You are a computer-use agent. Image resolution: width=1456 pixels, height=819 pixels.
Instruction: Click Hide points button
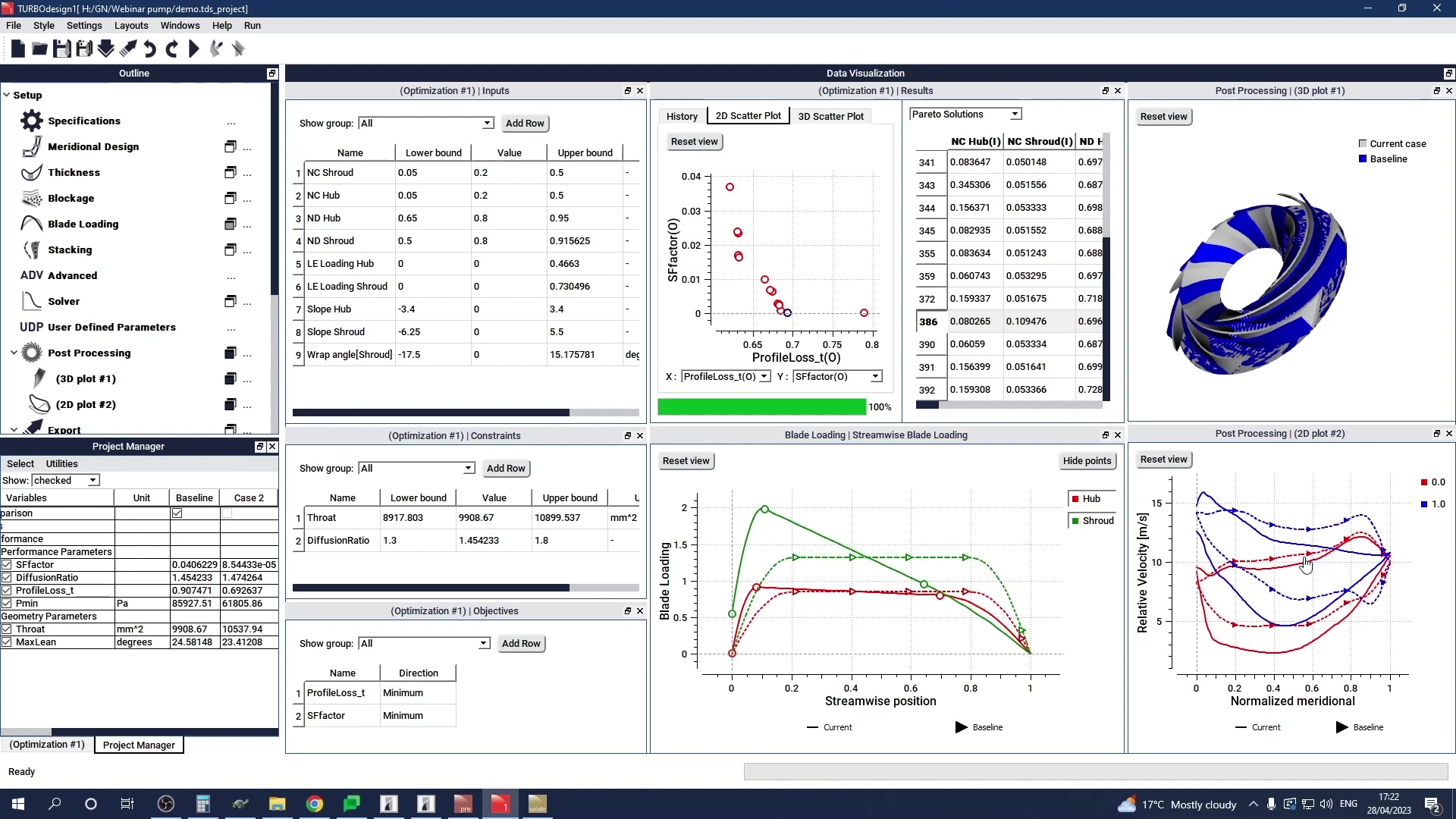[x=1086, y=461]
